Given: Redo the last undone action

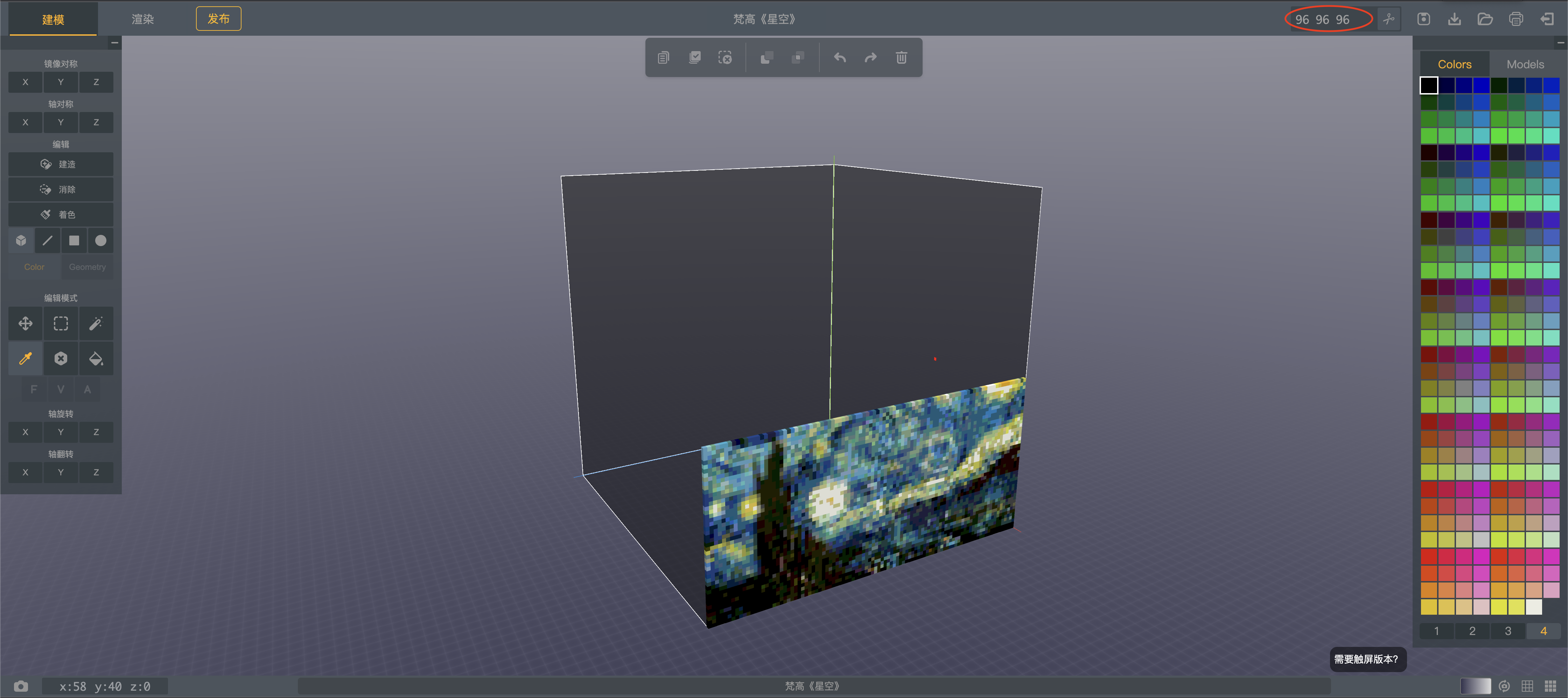Looking at the screenshot, I should (870, 57).
